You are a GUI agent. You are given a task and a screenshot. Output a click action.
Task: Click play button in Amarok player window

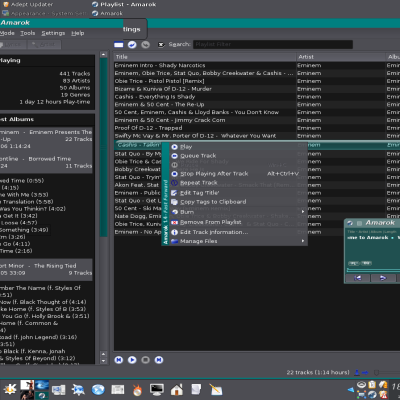point(383,278)
